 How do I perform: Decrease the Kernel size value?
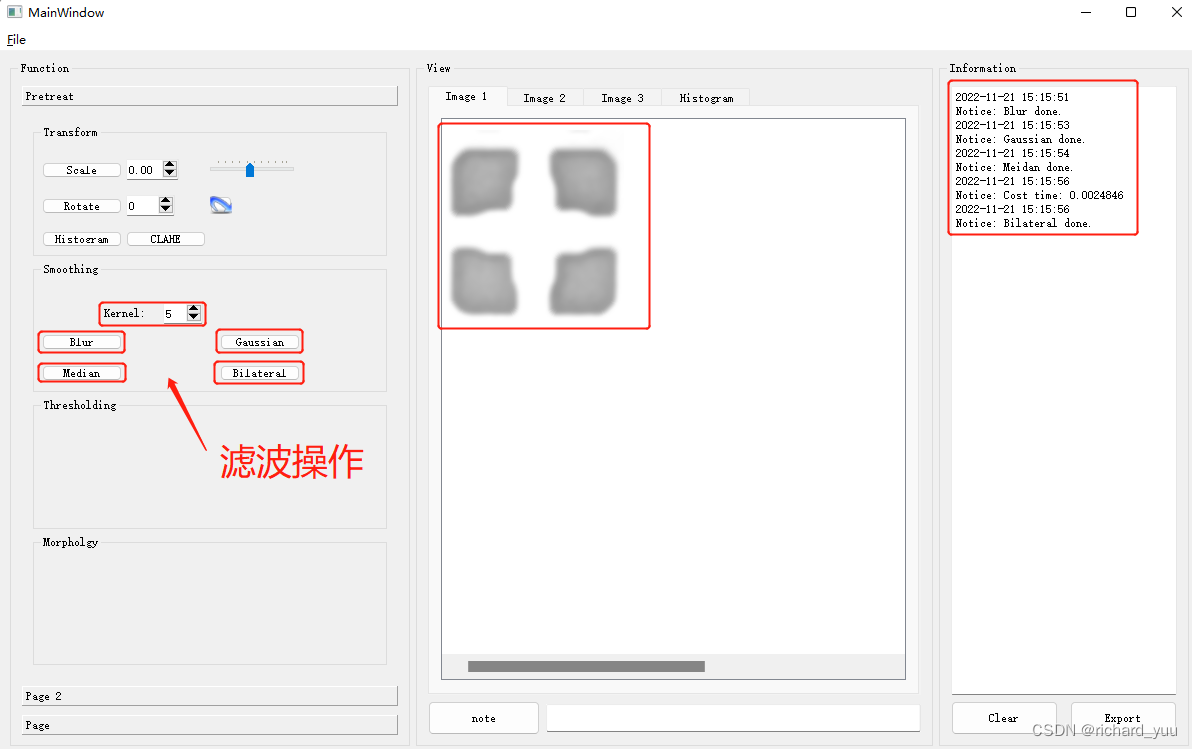(194, 316)
